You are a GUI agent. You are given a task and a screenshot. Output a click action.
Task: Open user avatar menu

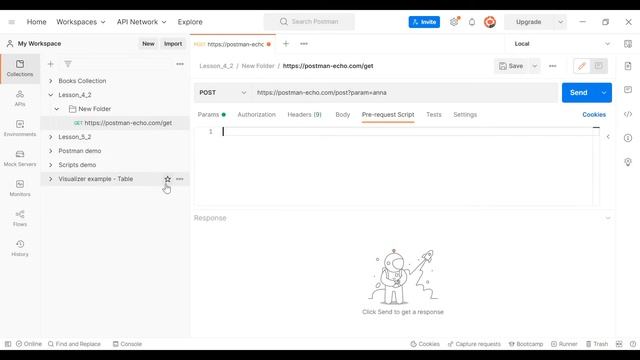tap(490, 22)
